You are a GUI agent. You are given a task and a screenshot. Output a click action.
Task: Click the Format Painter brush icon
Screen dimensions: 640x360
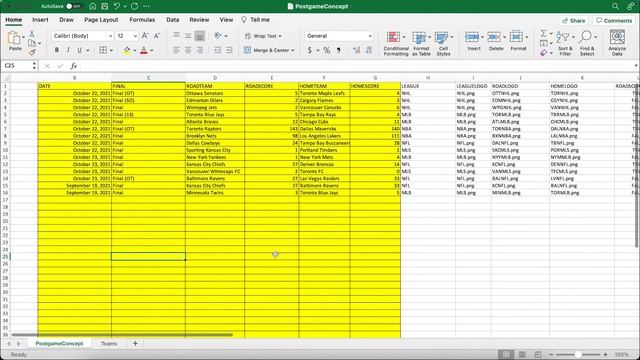click(x=32, y=52)
